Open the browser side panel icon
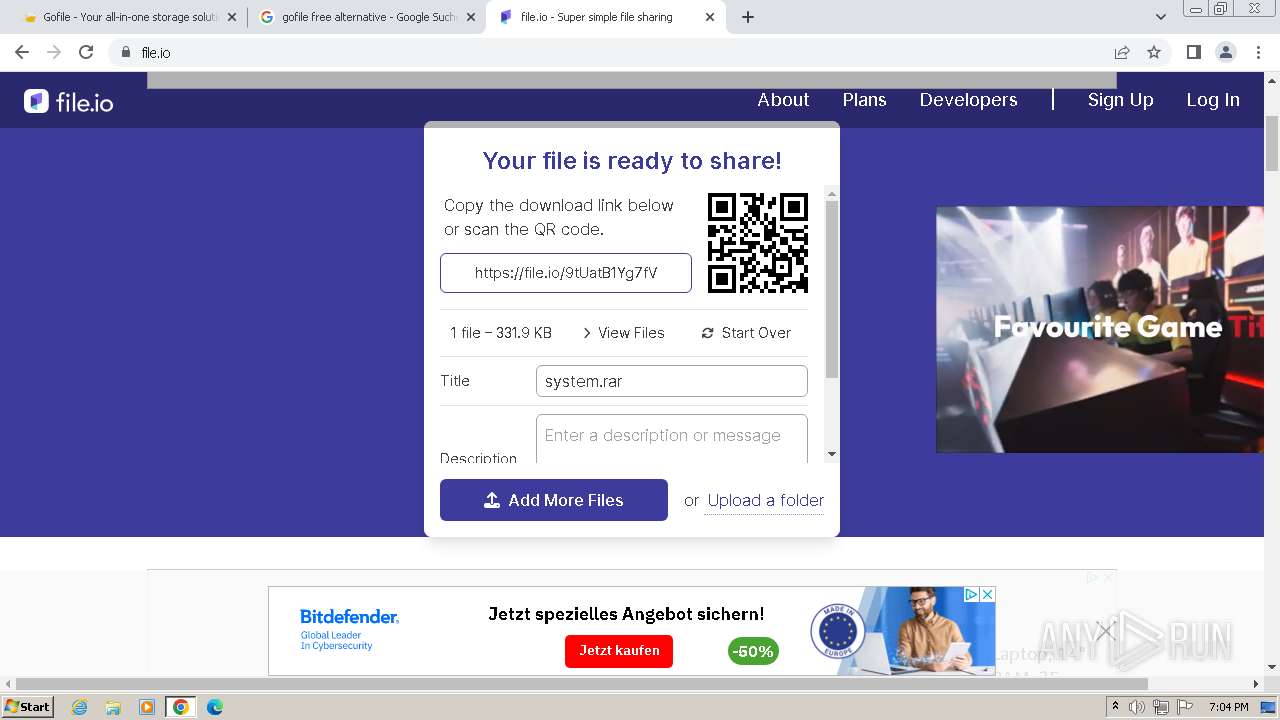 coord(1193,52)
